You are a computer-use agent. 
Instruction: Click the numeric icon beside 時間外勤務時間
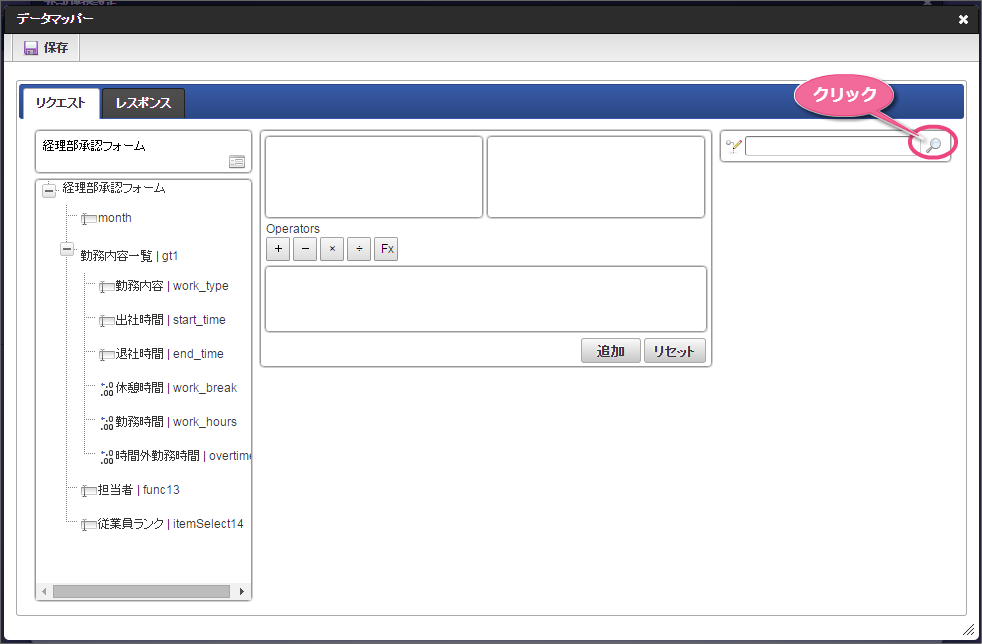[x=107, y=457]
